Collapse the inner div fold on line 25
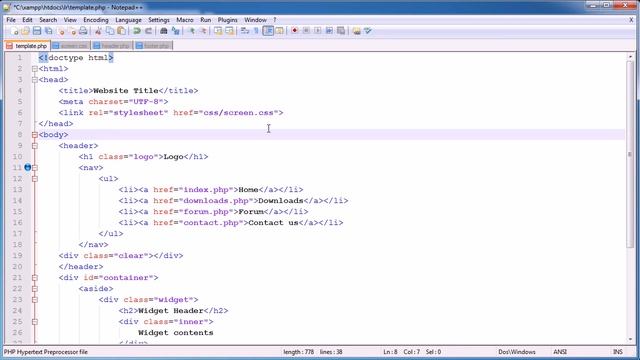The width and height of the screenshot is (640, 360). point(35,322)
